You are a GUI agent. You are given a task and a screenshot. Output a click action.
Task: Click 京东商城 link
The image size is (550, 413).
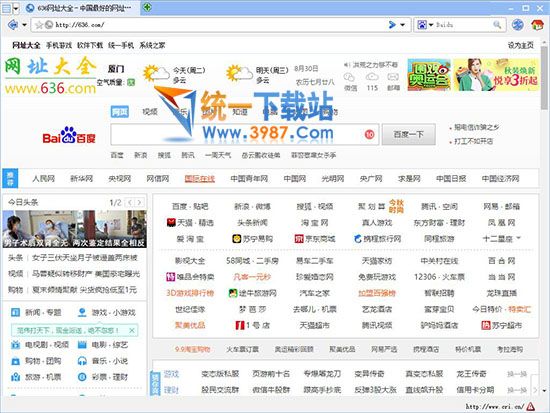click(x=315, y=239)
